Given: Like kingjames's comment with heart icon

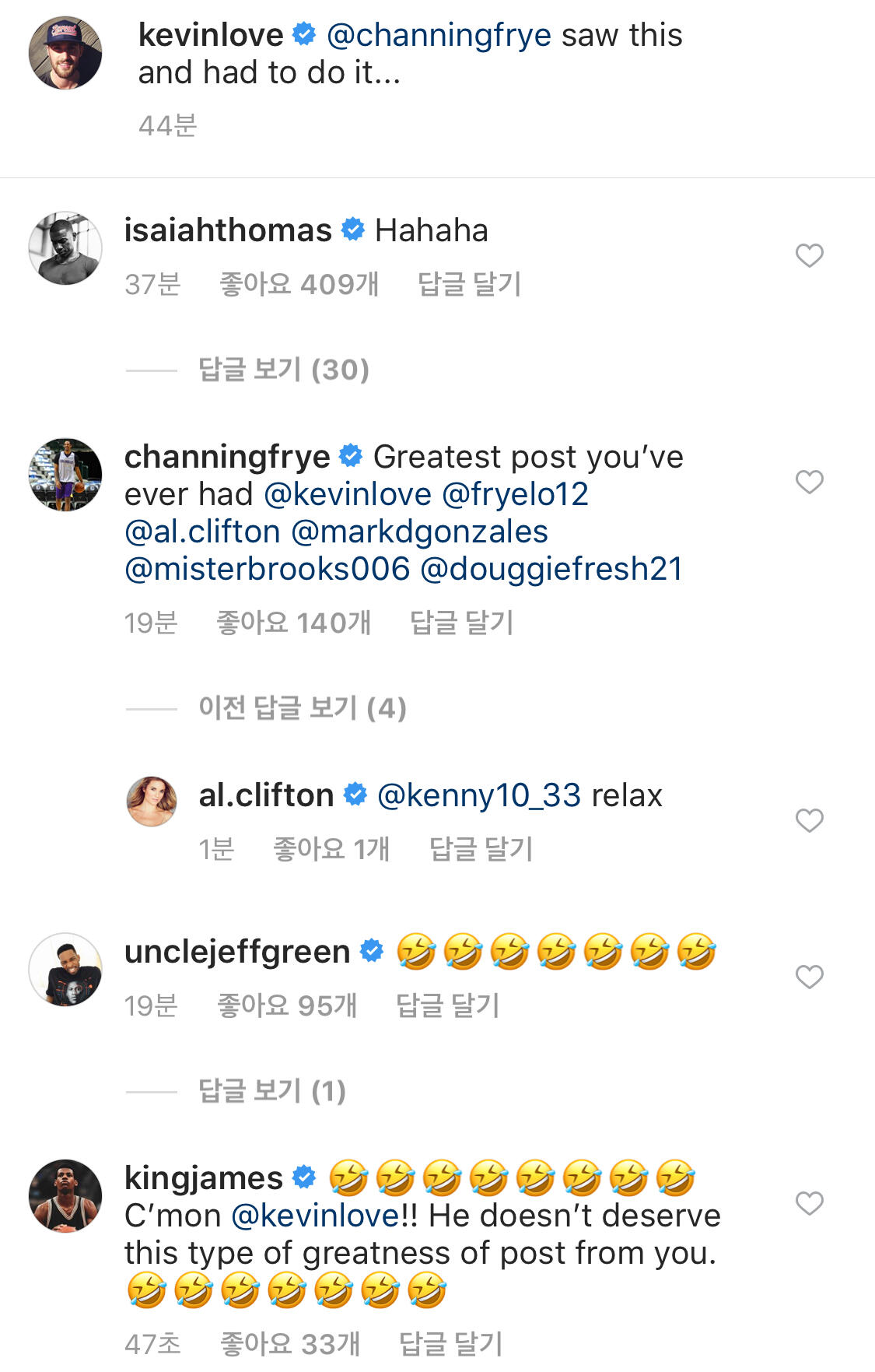Looking at the screenshot, I should pyautogui.click(x=809, y=1203).
